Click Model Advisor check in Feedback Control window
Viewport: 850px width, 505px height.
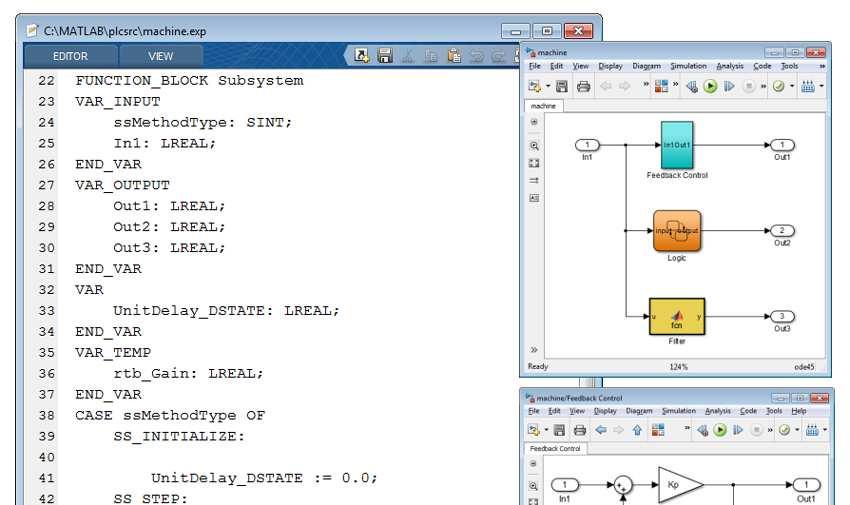784,430
